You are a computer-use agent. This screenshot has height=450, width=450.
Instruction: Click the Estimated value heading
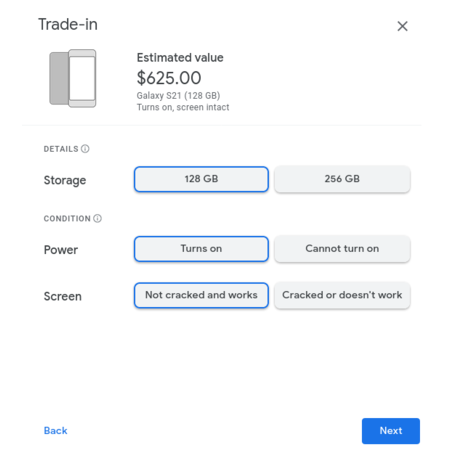tap(180, 57)
